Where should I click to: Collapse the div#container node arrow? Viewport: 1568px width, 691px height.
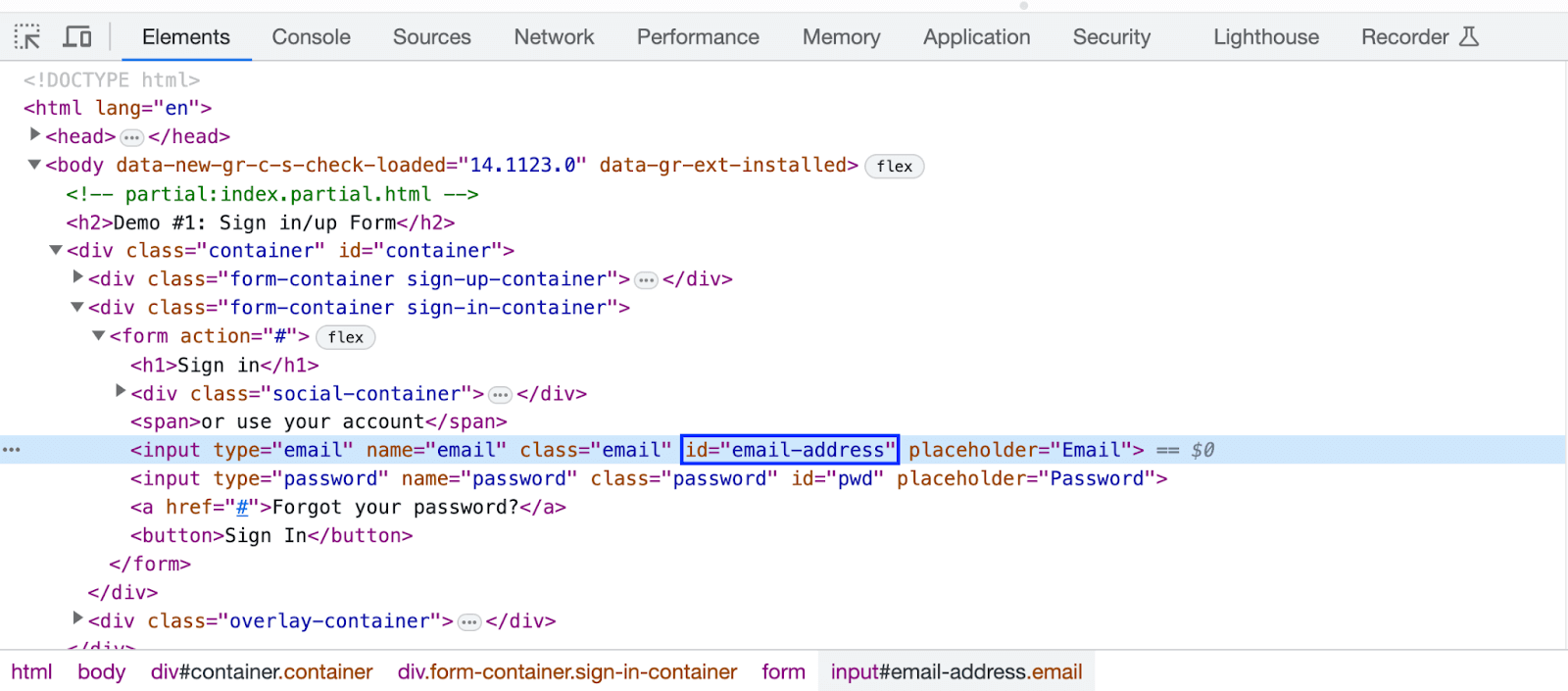[56, 250]
